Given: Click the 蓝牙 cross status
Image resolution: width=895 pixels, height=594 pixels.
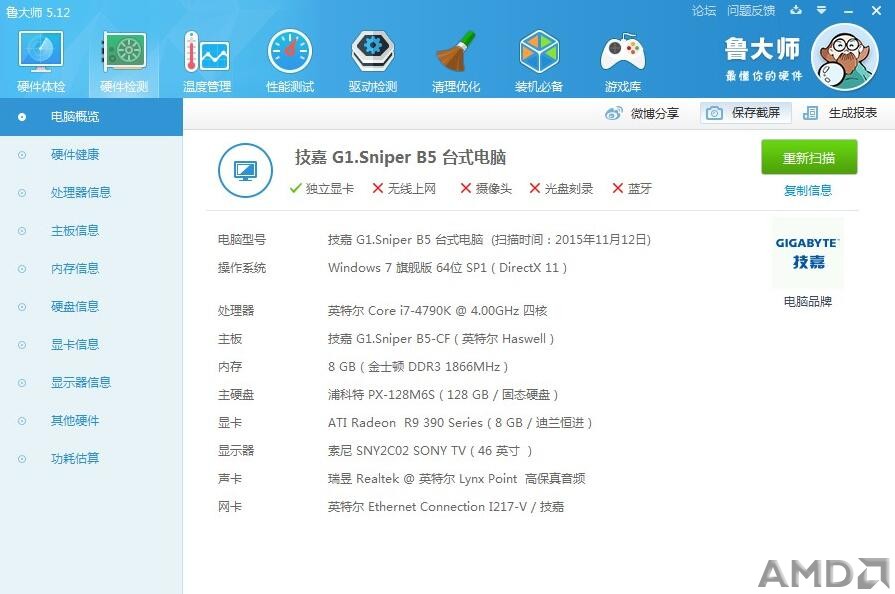Looking at the screenshot, I should point(632,188).
